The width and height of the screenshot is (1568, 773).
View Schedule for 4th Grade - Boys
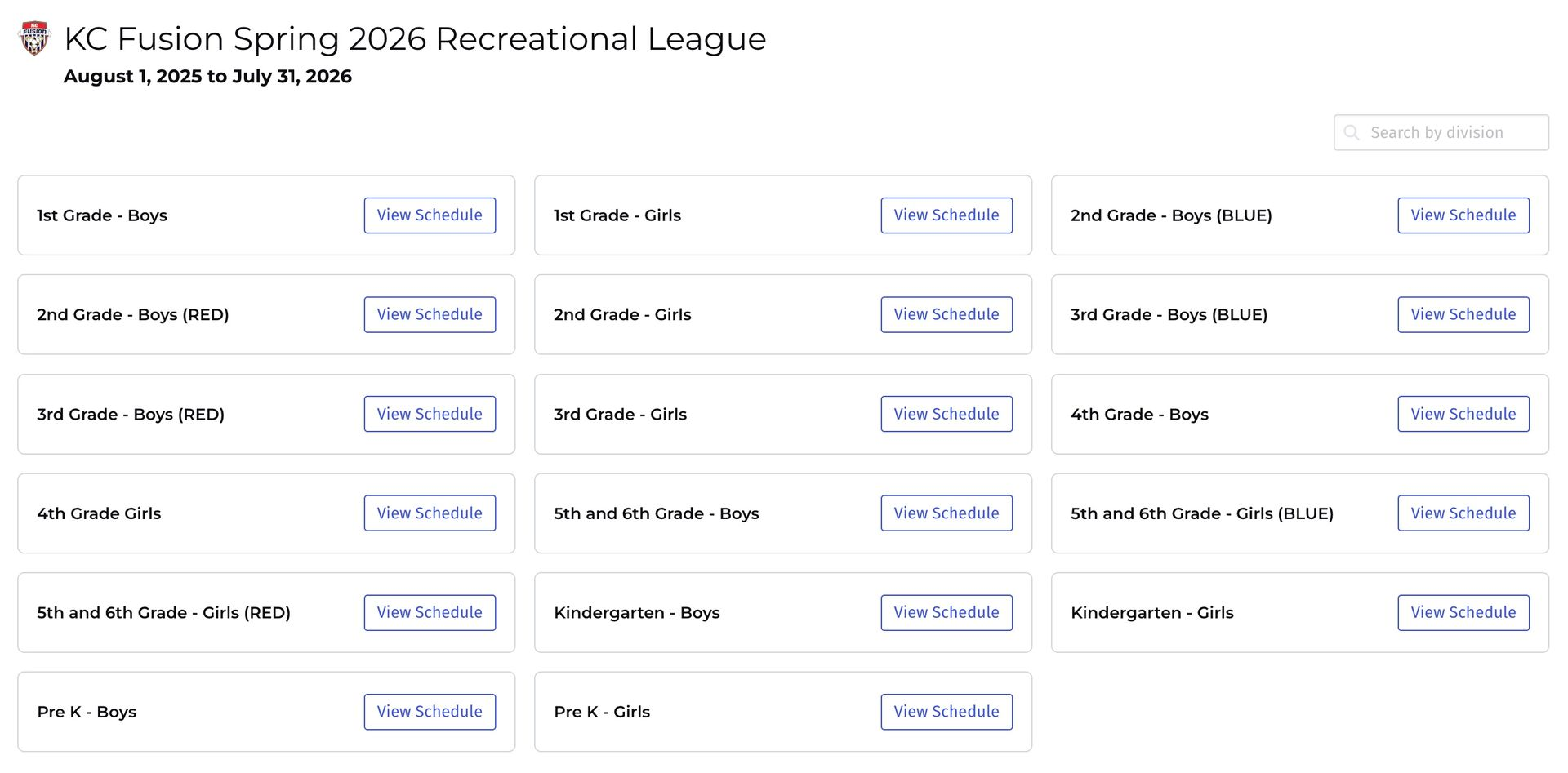pos(1463,414)
